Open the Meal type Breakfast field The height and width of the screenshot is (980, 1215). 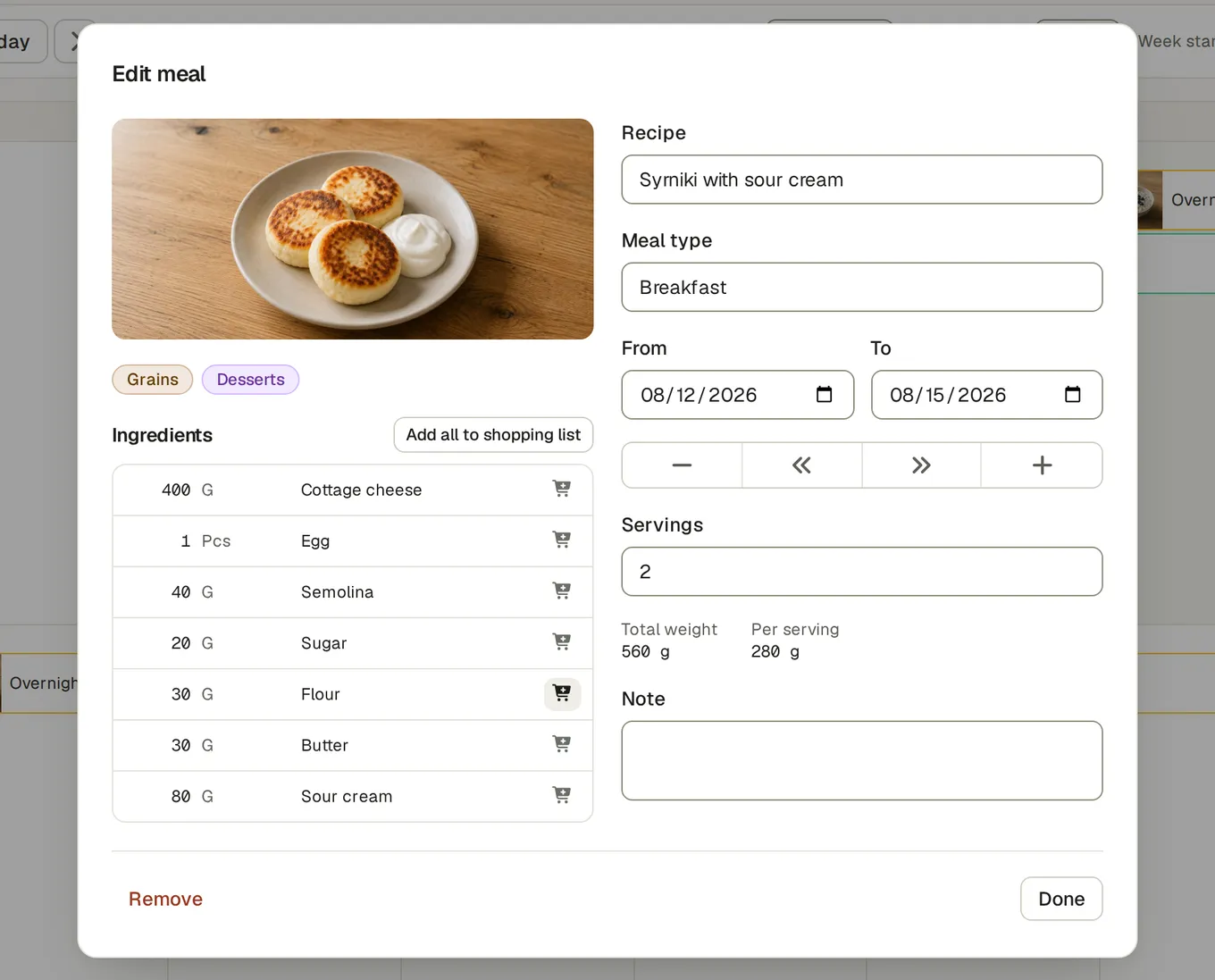click(862, 287)
